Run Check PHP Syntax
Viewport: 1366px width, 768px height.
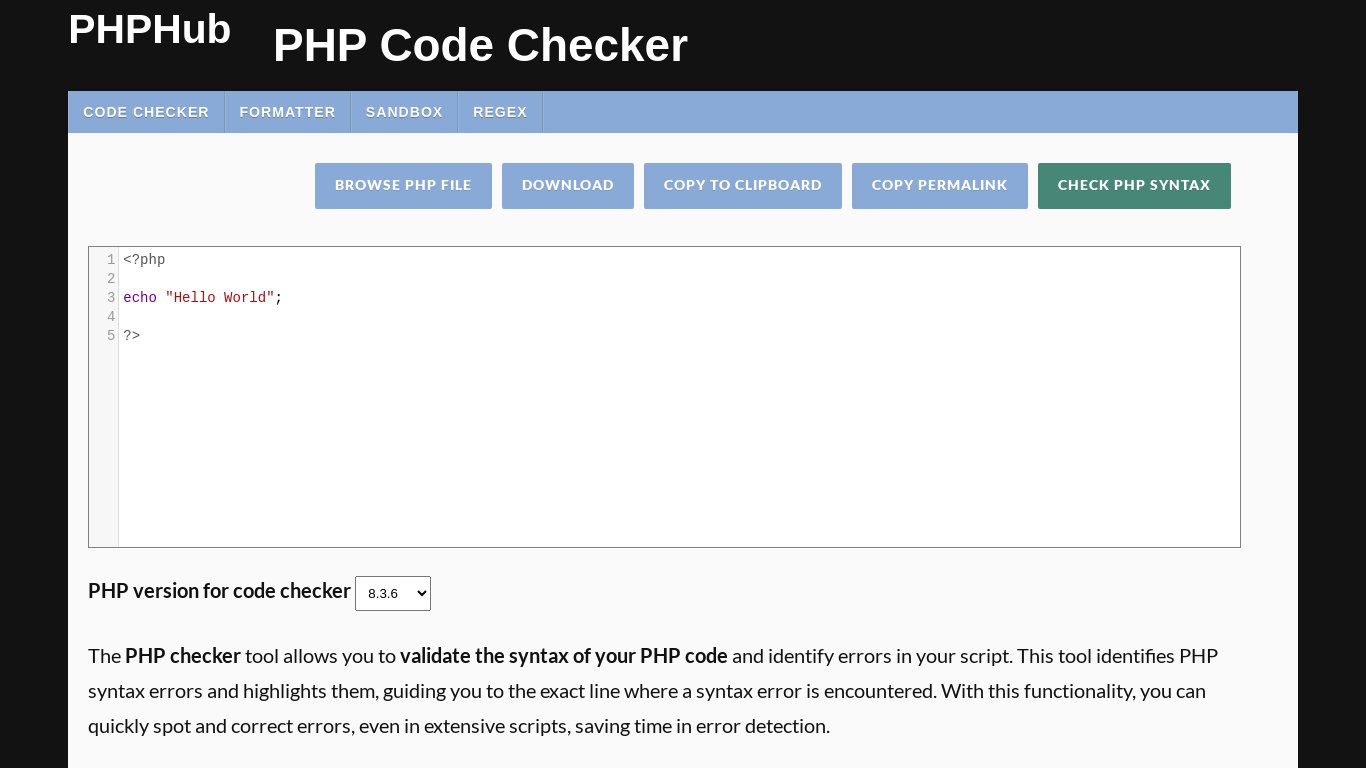point(1134,186)
